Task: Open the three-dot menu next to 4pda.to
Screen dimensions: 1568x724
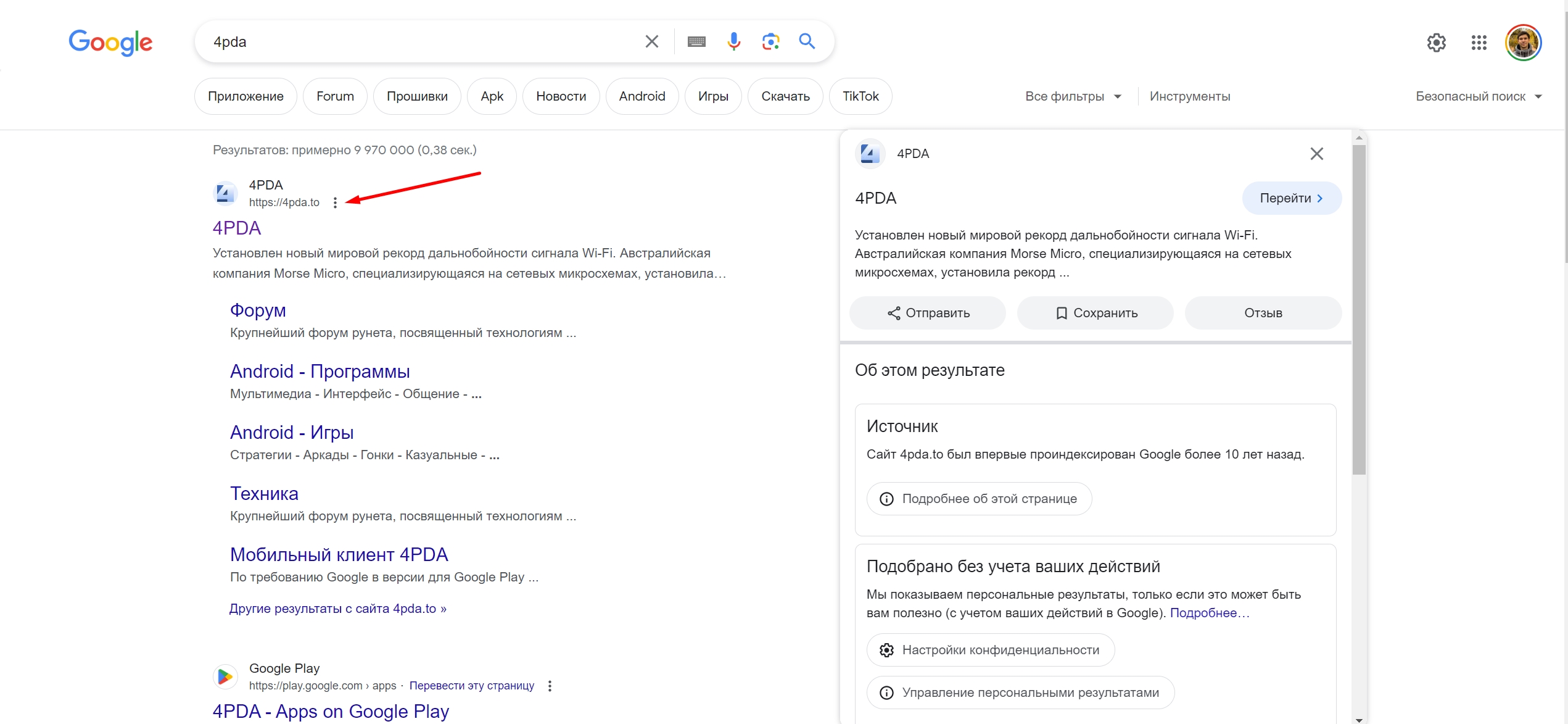Action: (335, 202)
